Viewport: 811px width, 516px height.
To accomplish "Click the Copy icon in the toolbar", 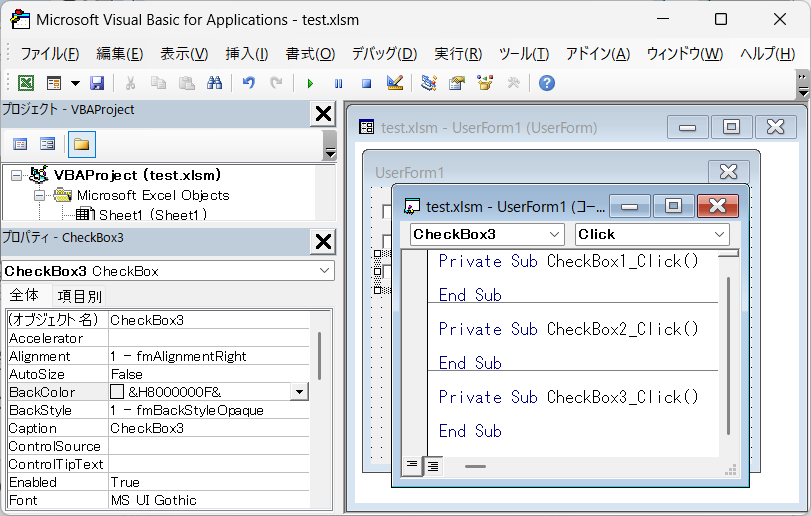I will pos(158,83).
